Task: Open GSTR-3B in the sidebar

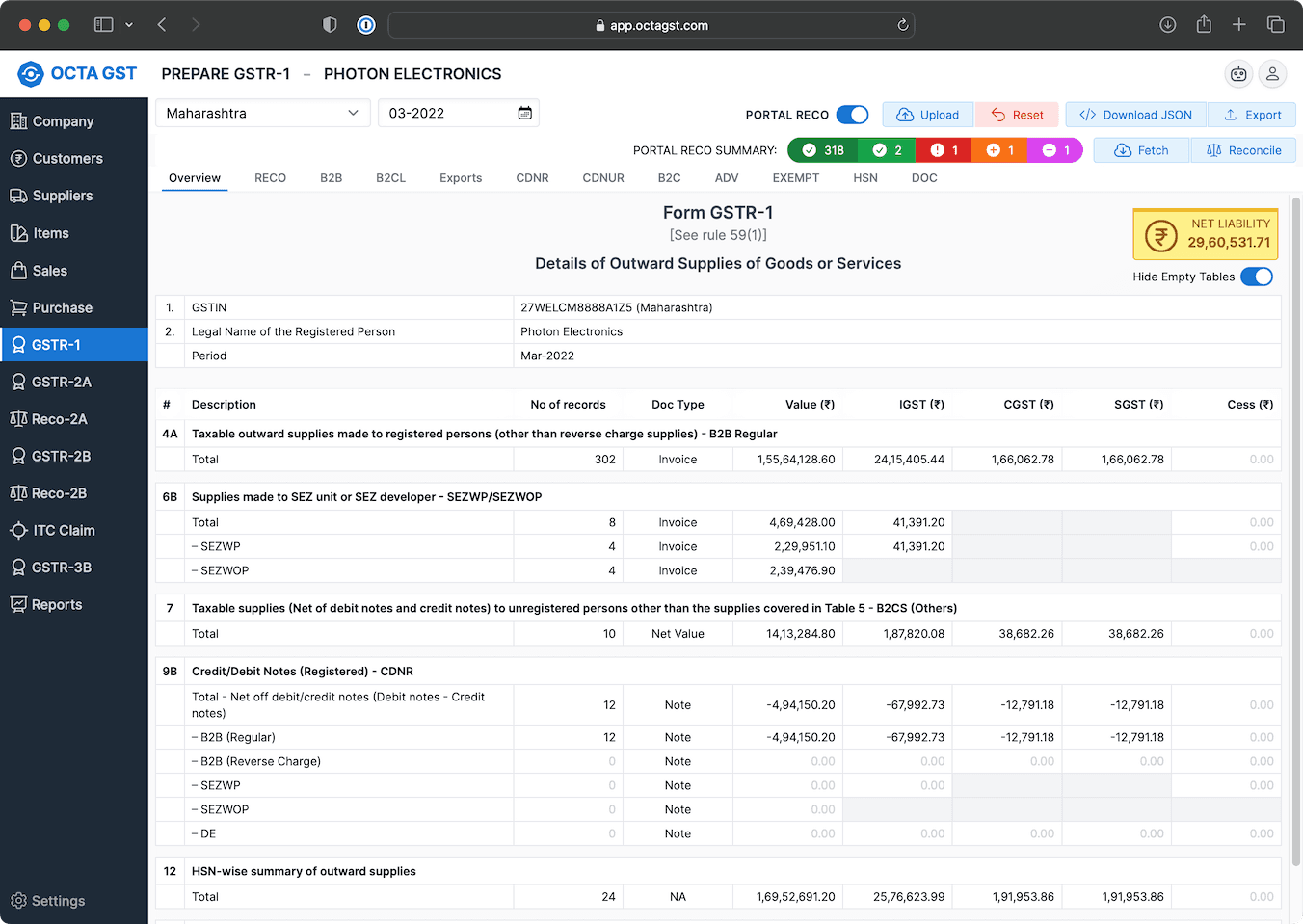Action: (74, 568)
